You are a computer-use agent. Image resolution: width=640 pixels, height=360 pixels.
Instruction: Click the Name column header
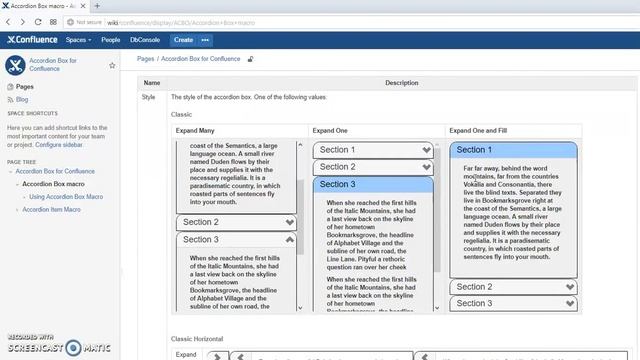pyautogui.click(x=152, y=83)
